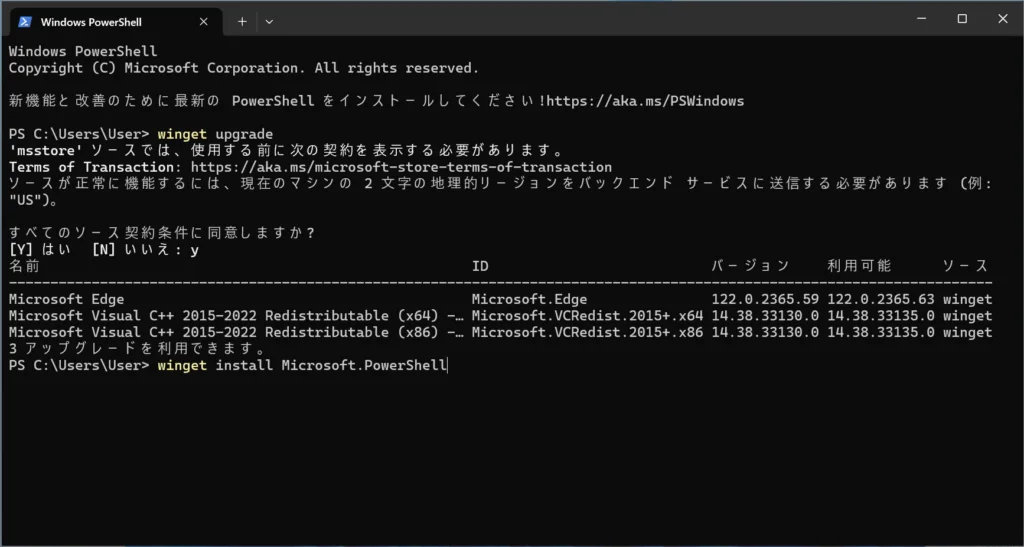Close the terminal window
Viewport: 1024px width, 547px height.
click(1002, 19)
